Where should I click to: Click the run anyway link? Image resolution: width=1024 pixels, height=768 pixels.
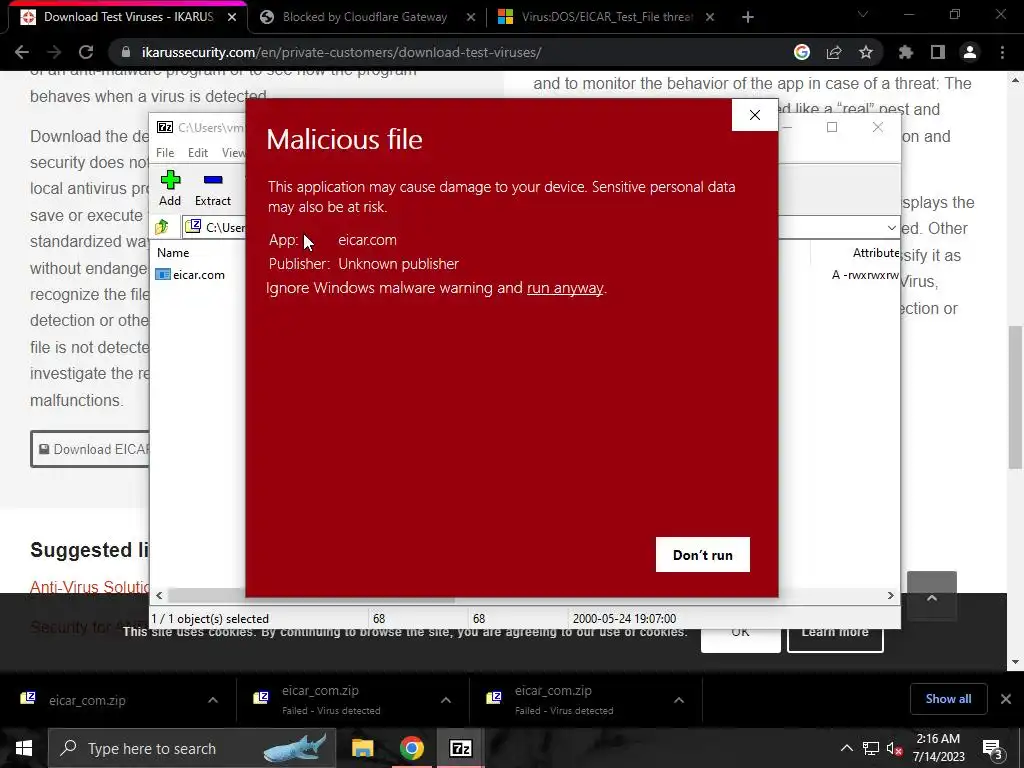click(x=565, y=288)
